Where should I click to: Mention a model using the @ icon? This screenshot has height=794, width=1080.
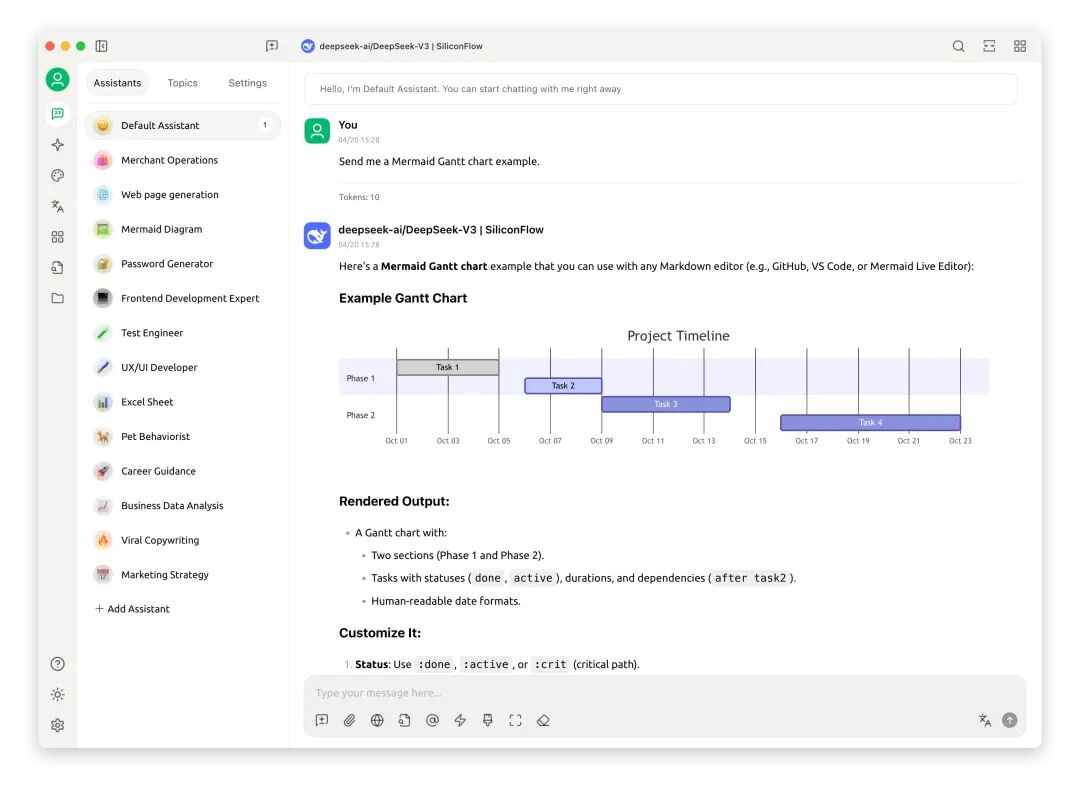point(432,720)
